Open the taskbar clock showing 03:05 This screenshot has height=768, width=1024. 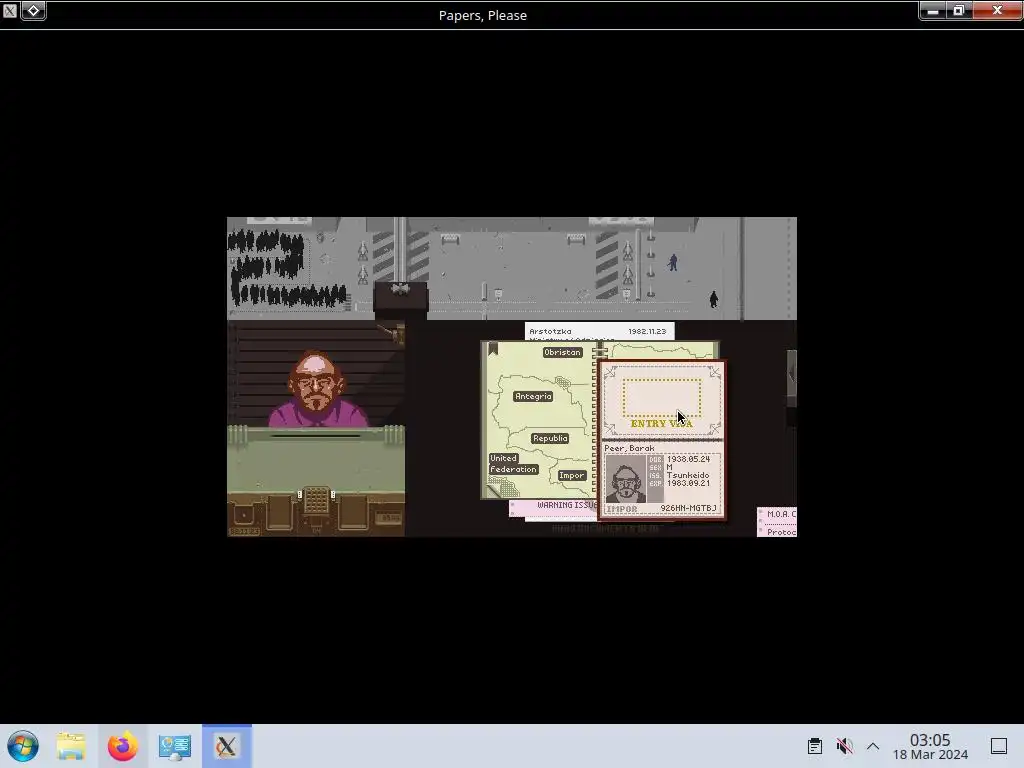[x=930, y=746]
